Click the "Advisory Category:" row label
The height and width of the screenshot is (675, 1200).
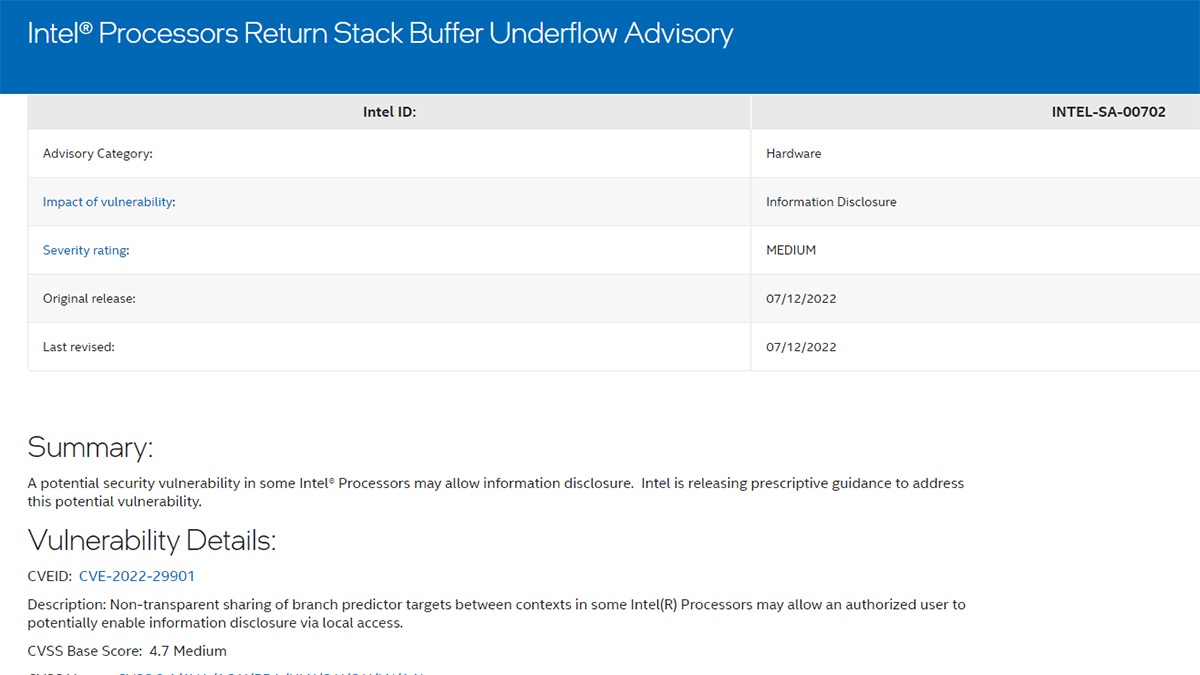98,154
